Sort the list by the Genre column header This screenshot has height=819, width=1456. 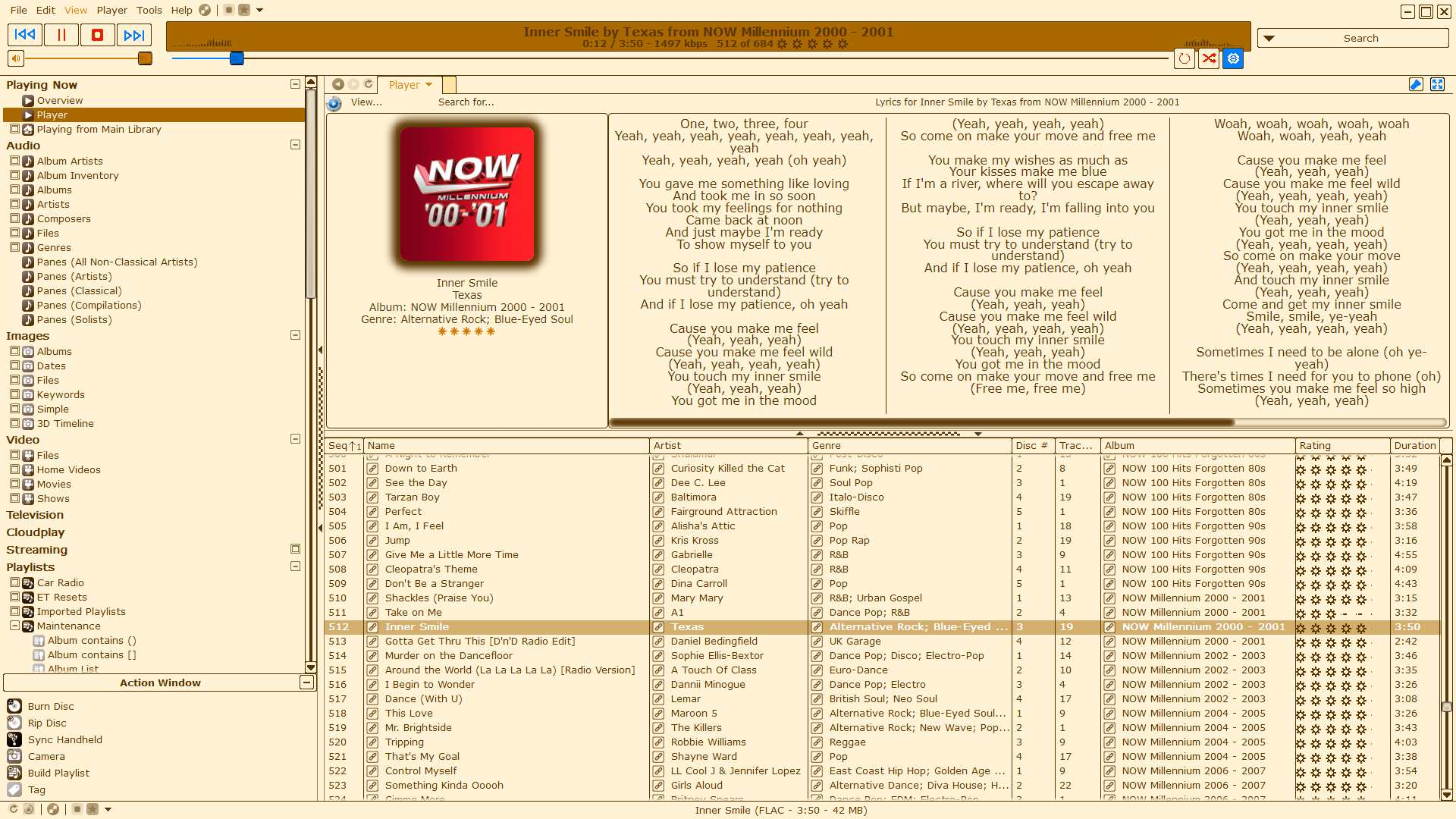point(909,446)
